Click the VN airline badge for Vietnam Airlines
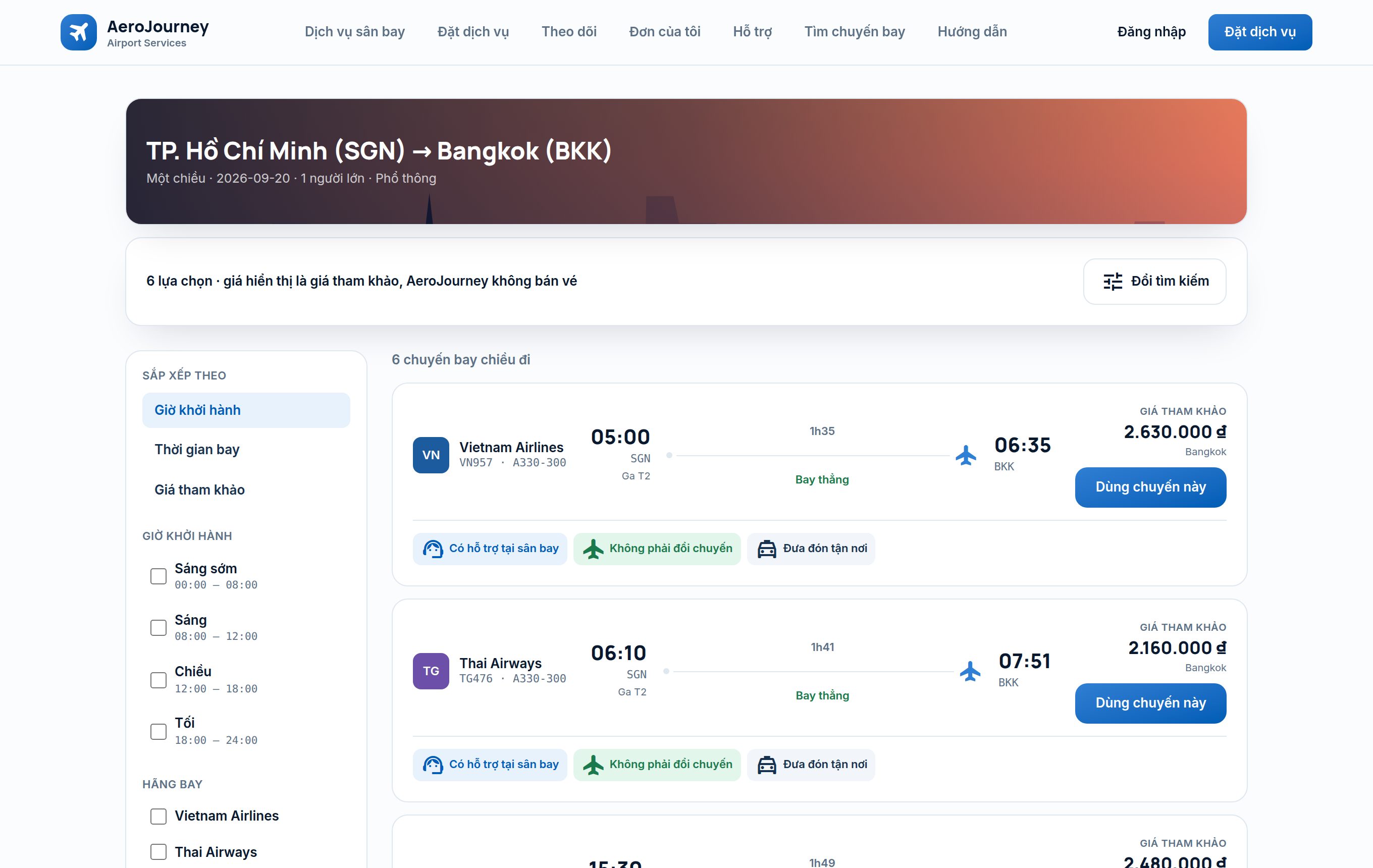The image size is (1373, 868). (431, 455)
